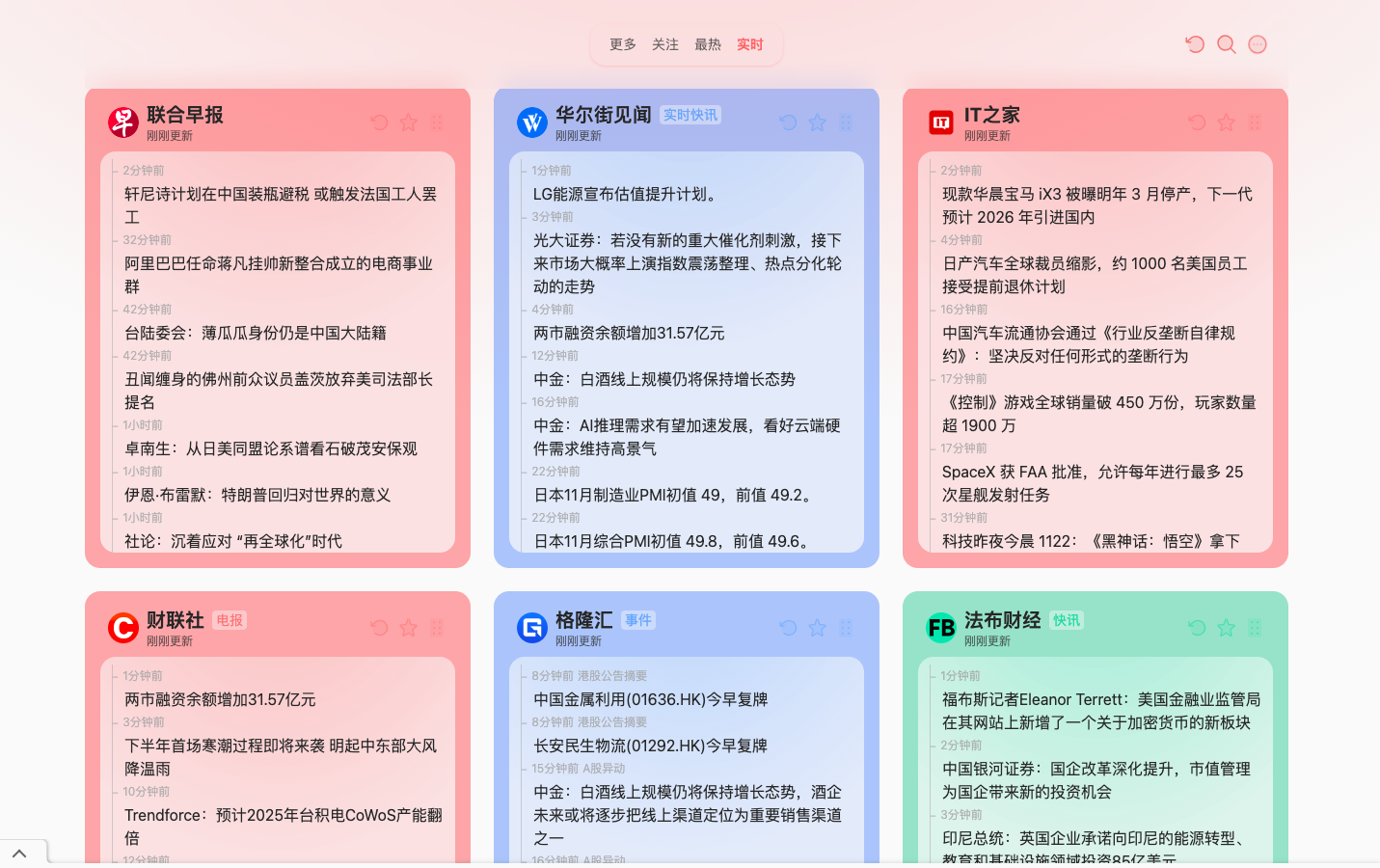The height and width of the screenshot is (868, 1380).
Task: Open the more options circle icon
Action: click(x=1258, y=44)
